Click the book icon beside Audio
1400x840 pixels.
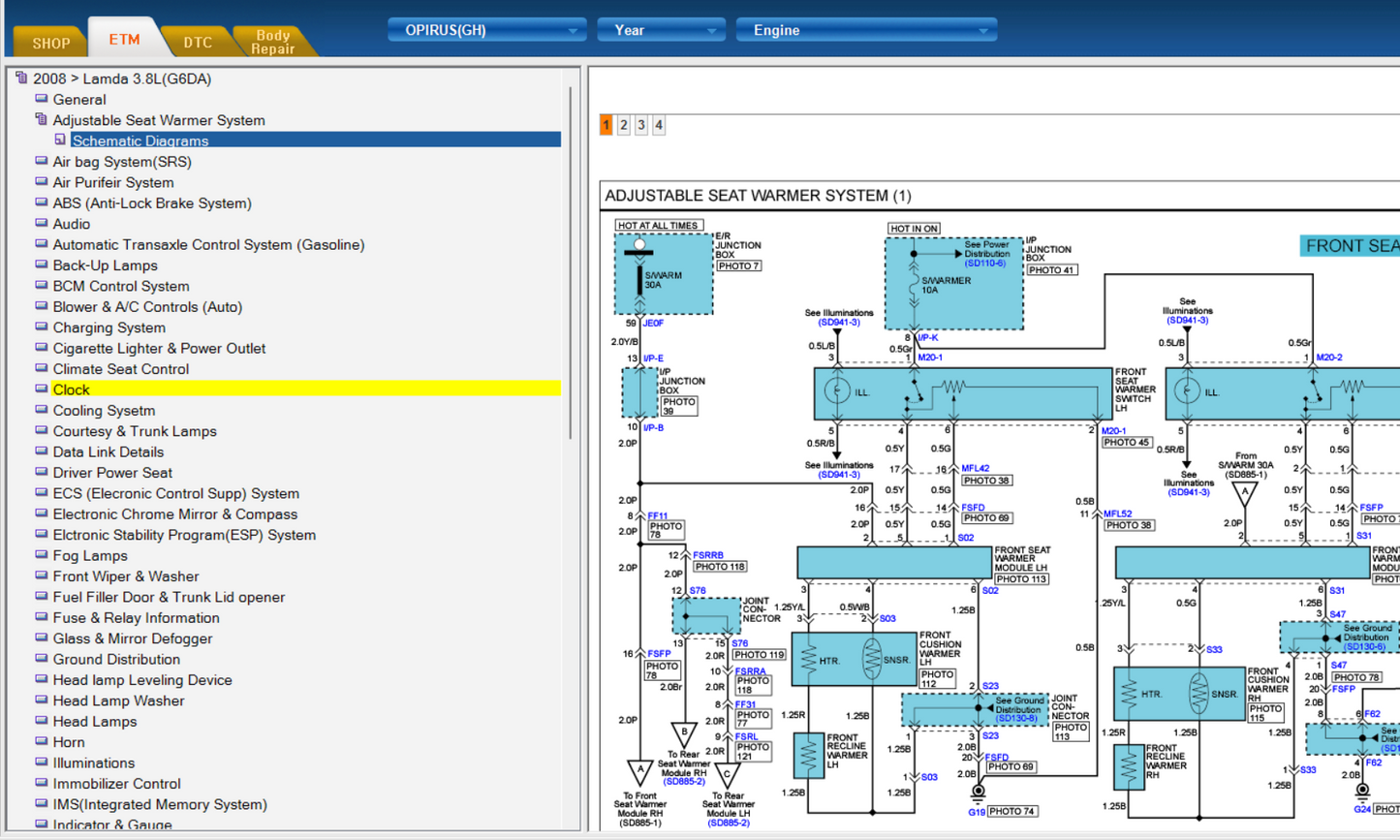[41, 223]
